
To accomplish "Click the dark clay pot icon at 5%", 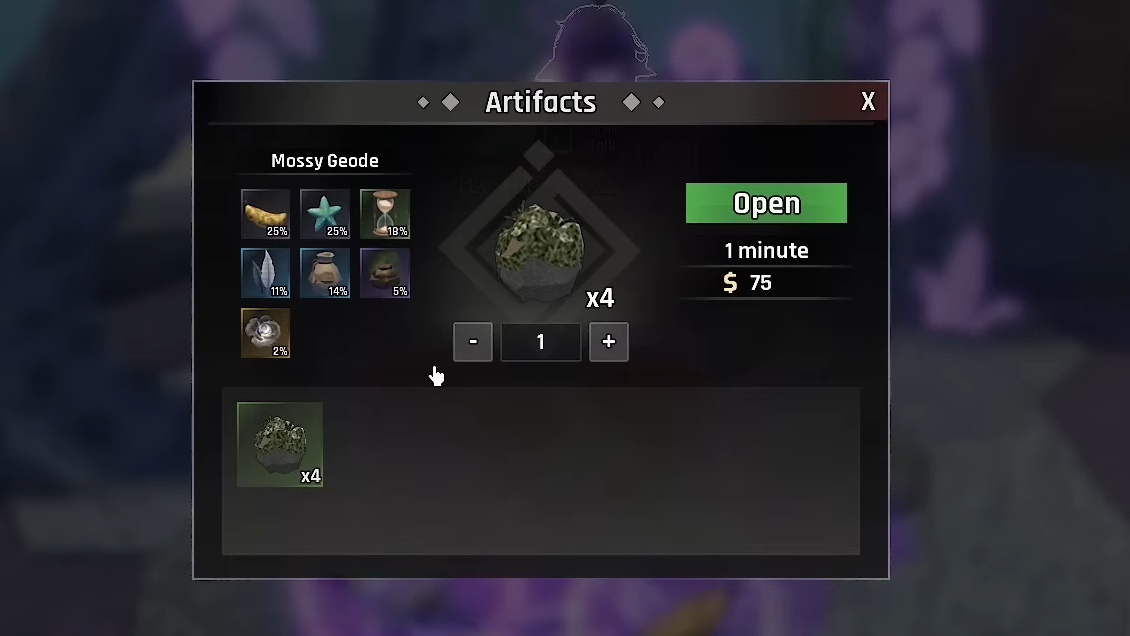I will tap(385, 274).
